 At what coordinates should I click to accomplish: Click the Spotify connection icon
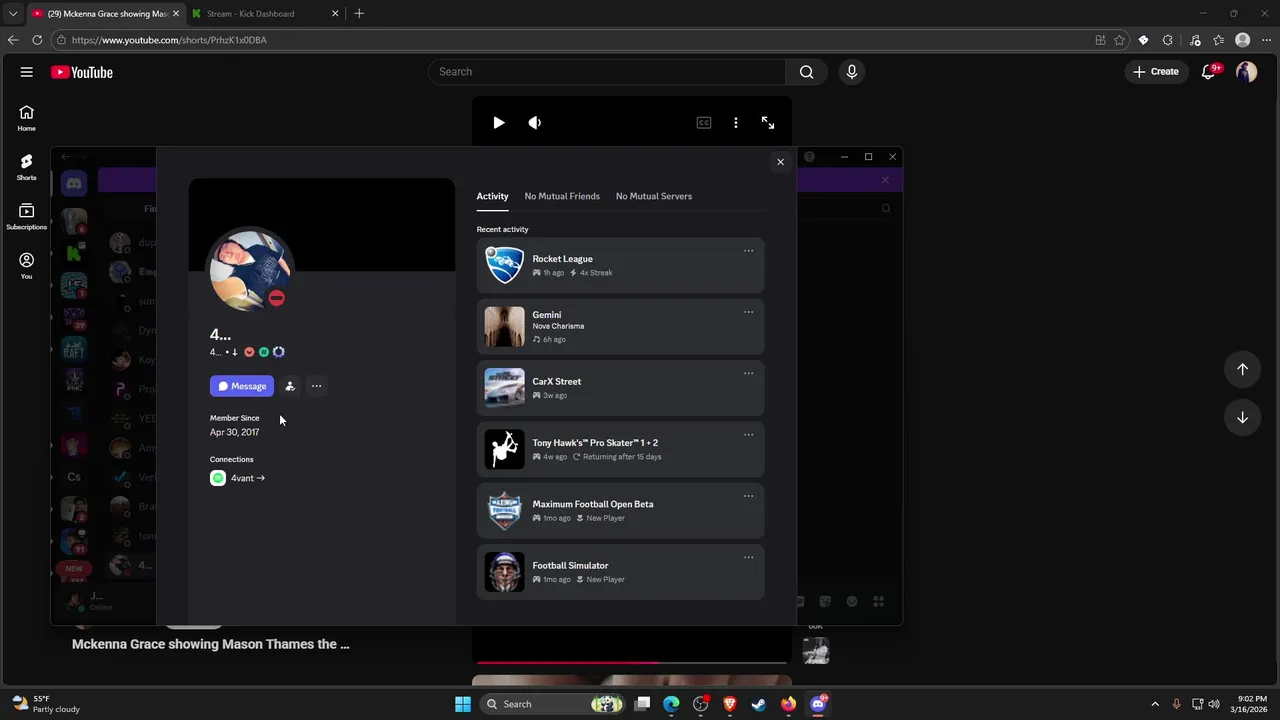(218, 478)
